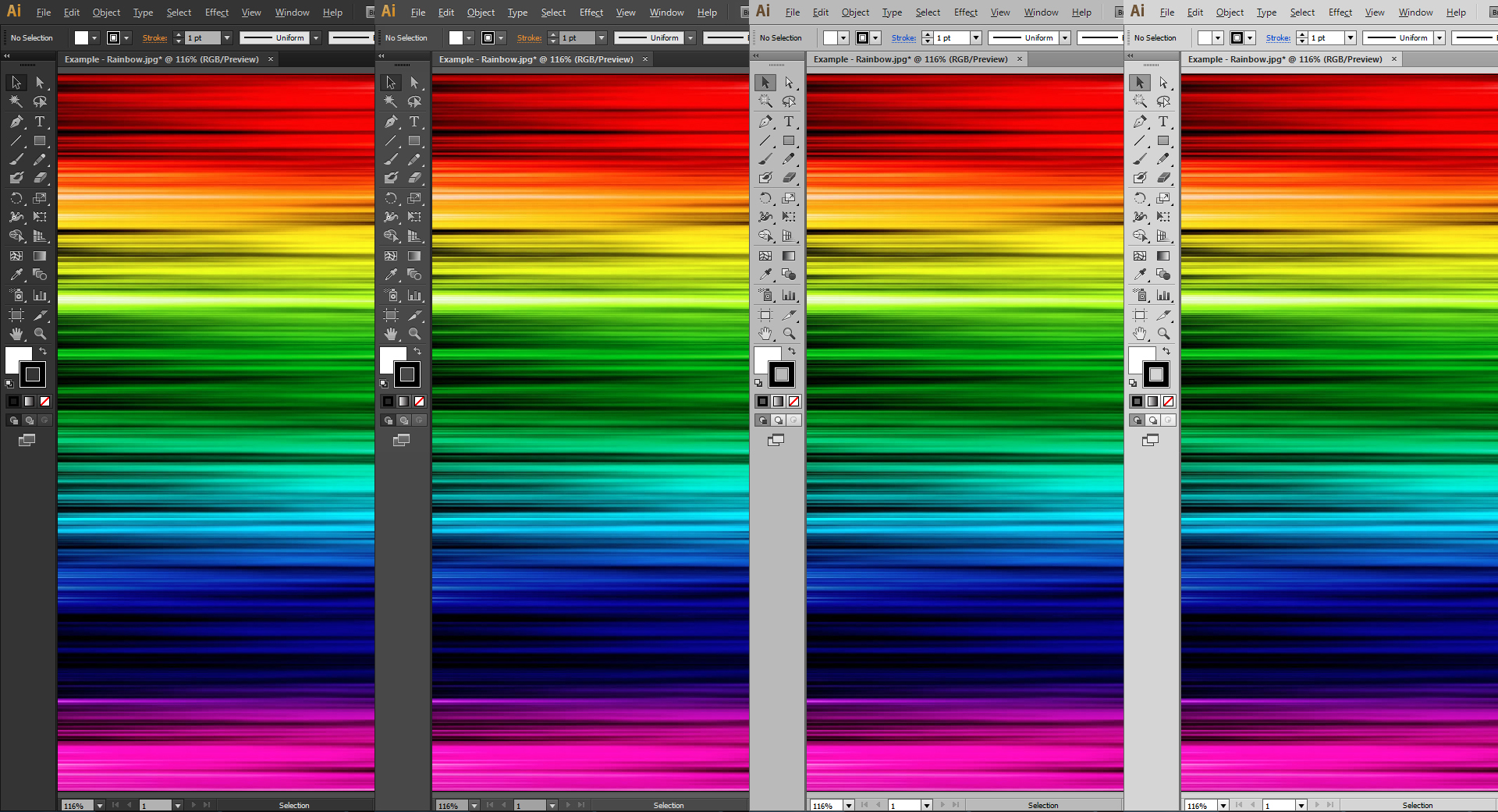The height and width of the screenshot is (812, 1498).
Task: Swap fill and stroke colors
Action: coord(44,352)
